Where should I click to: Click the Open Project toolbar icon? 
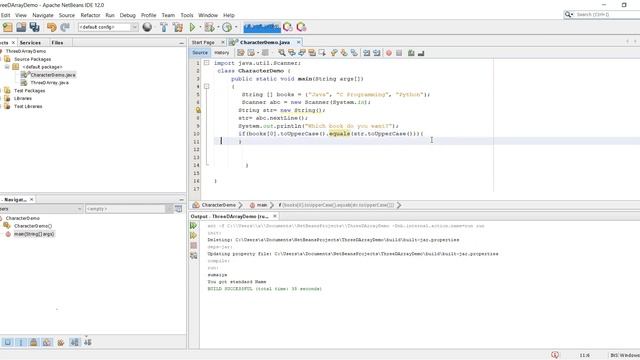click(x=21, y=27)
